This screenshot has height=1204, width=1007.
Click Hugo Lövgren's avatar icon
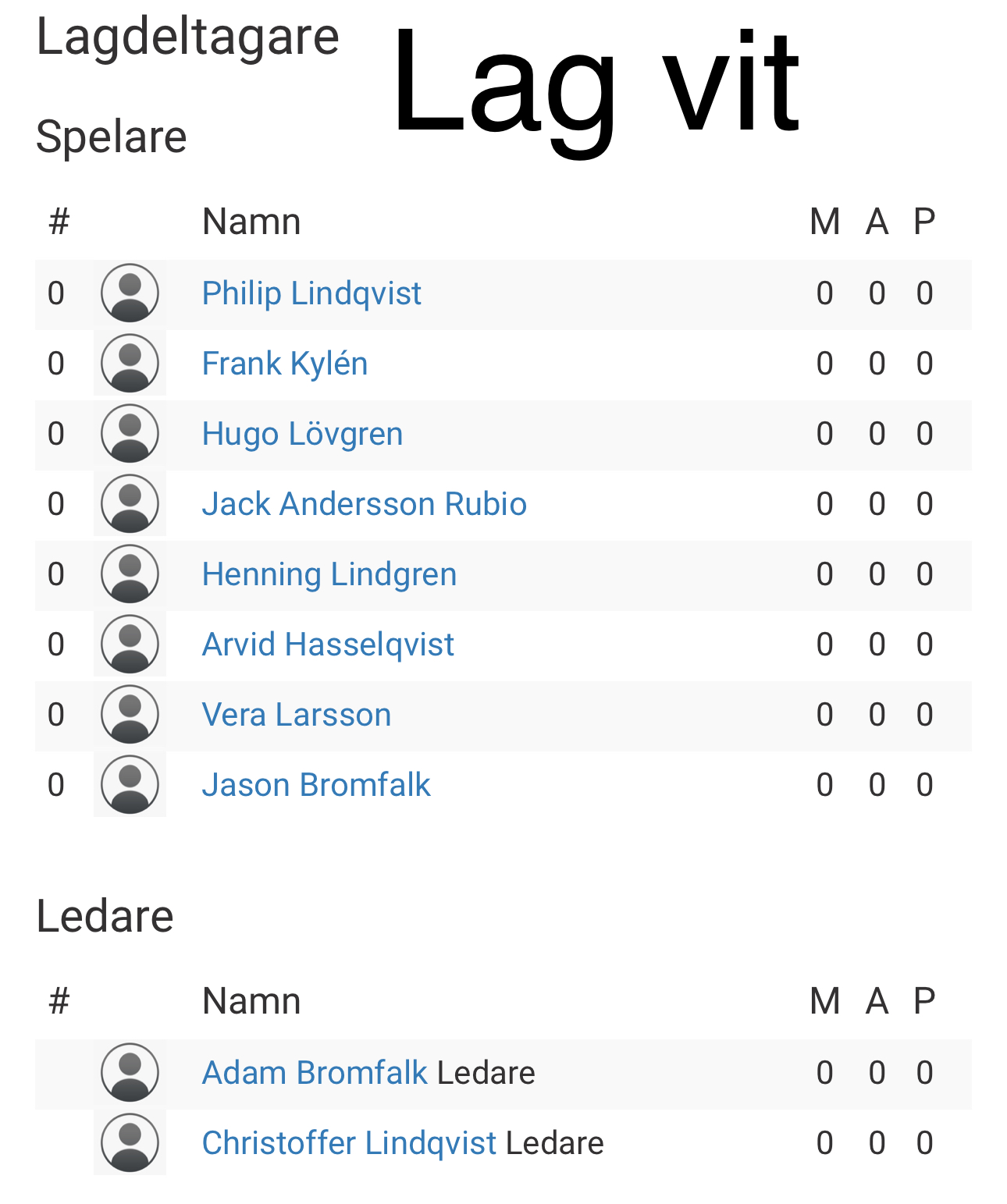pyautogui.click(x=130, y=434)
